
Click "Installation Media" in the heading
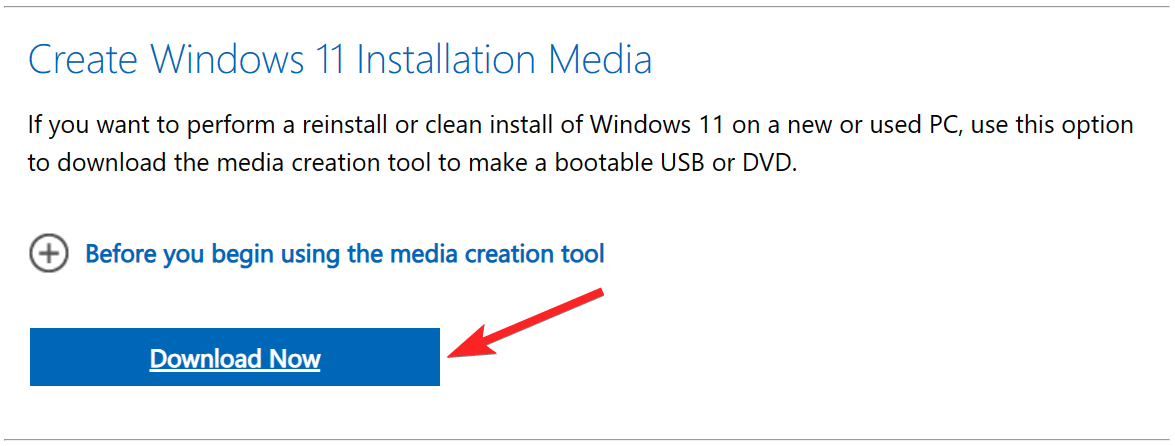505,60
